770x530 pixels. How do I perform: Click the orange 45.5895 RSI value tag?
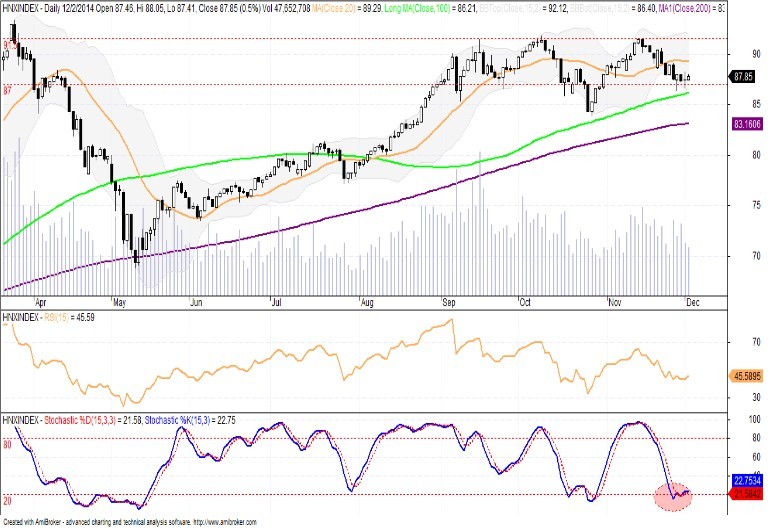[743, 377]
